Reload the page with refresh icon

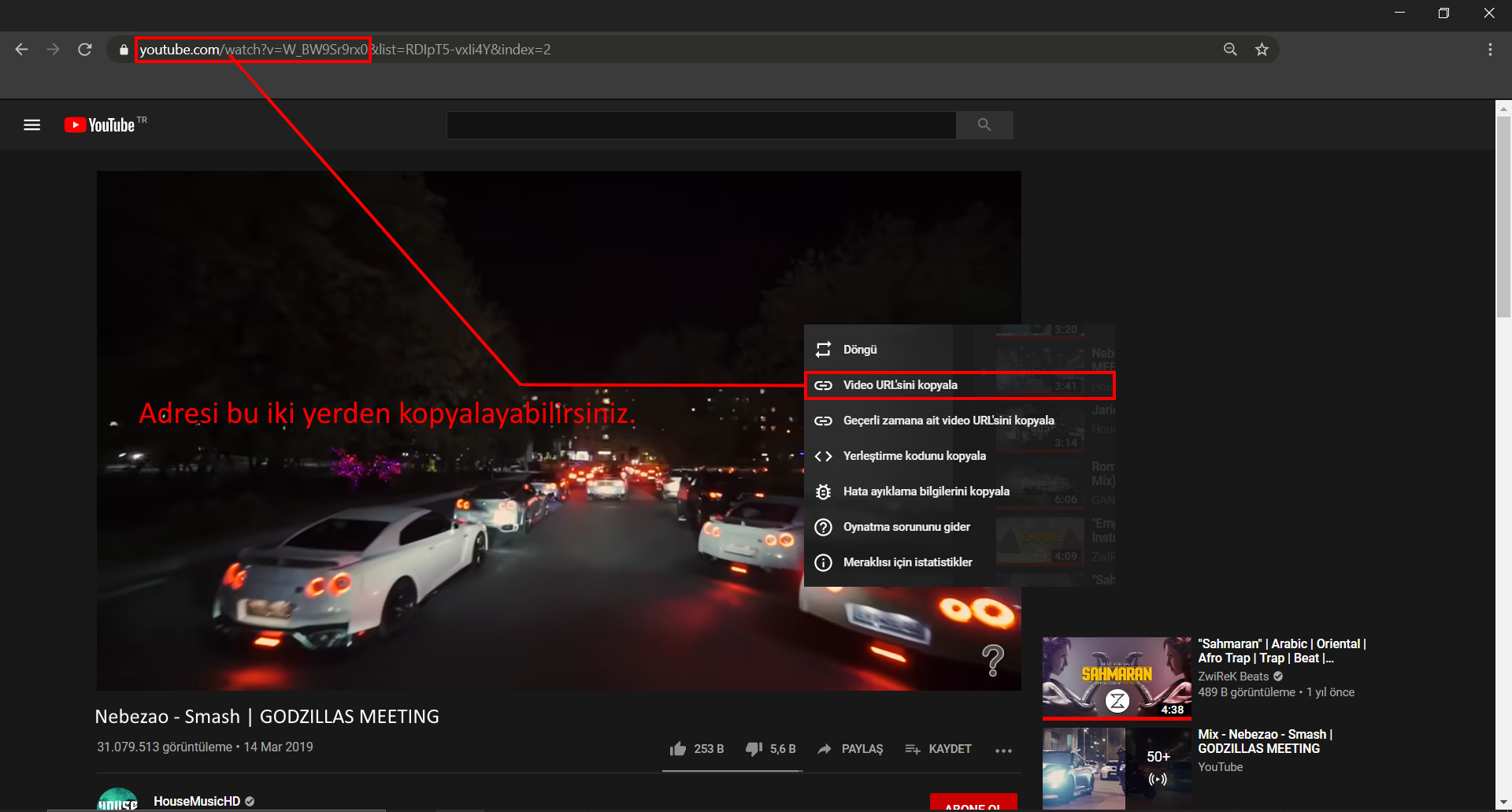[x=85, y=50]
